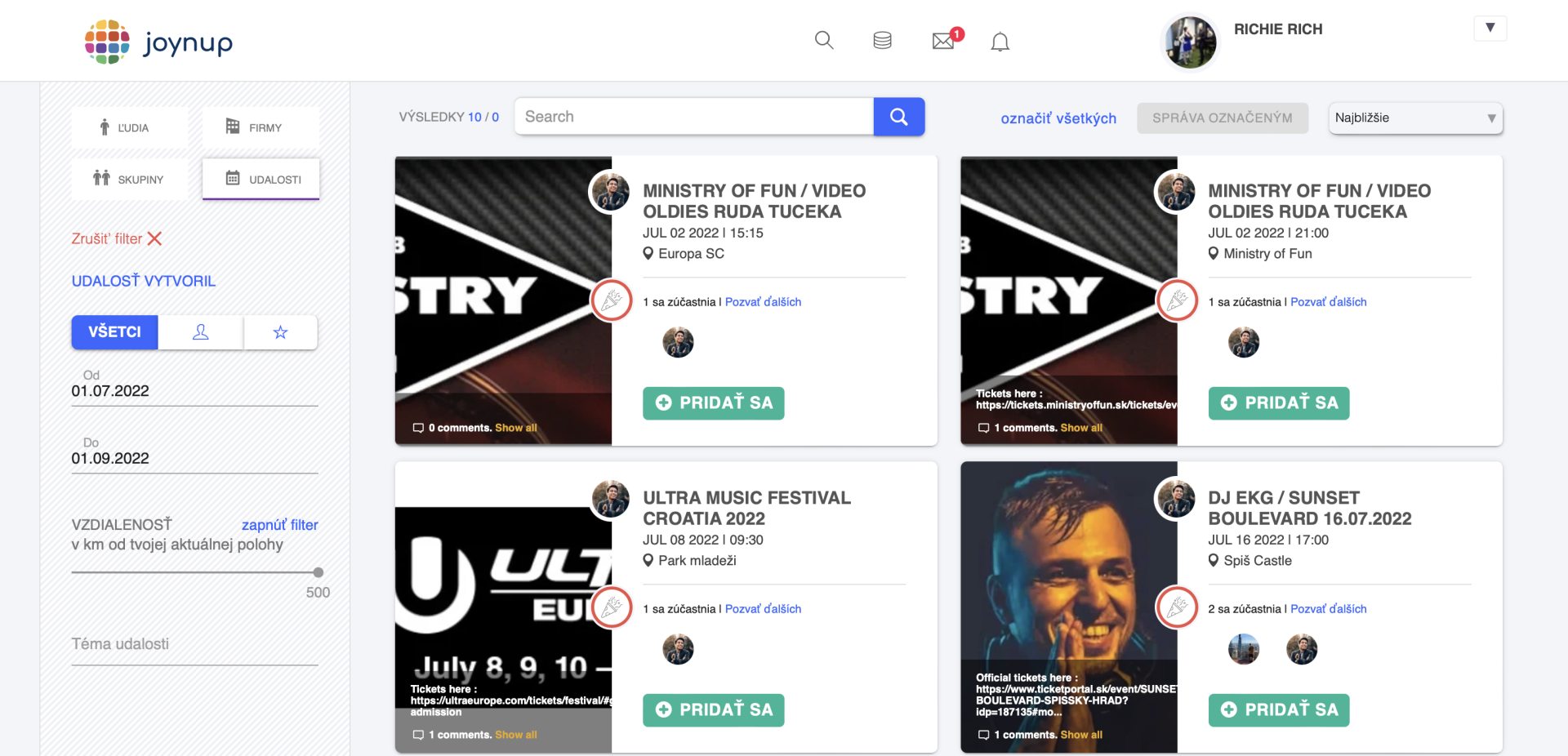Viewport: 1568px width, 756px height.
Task: Click the označiť všetkých link
Action: (1058, 118)
